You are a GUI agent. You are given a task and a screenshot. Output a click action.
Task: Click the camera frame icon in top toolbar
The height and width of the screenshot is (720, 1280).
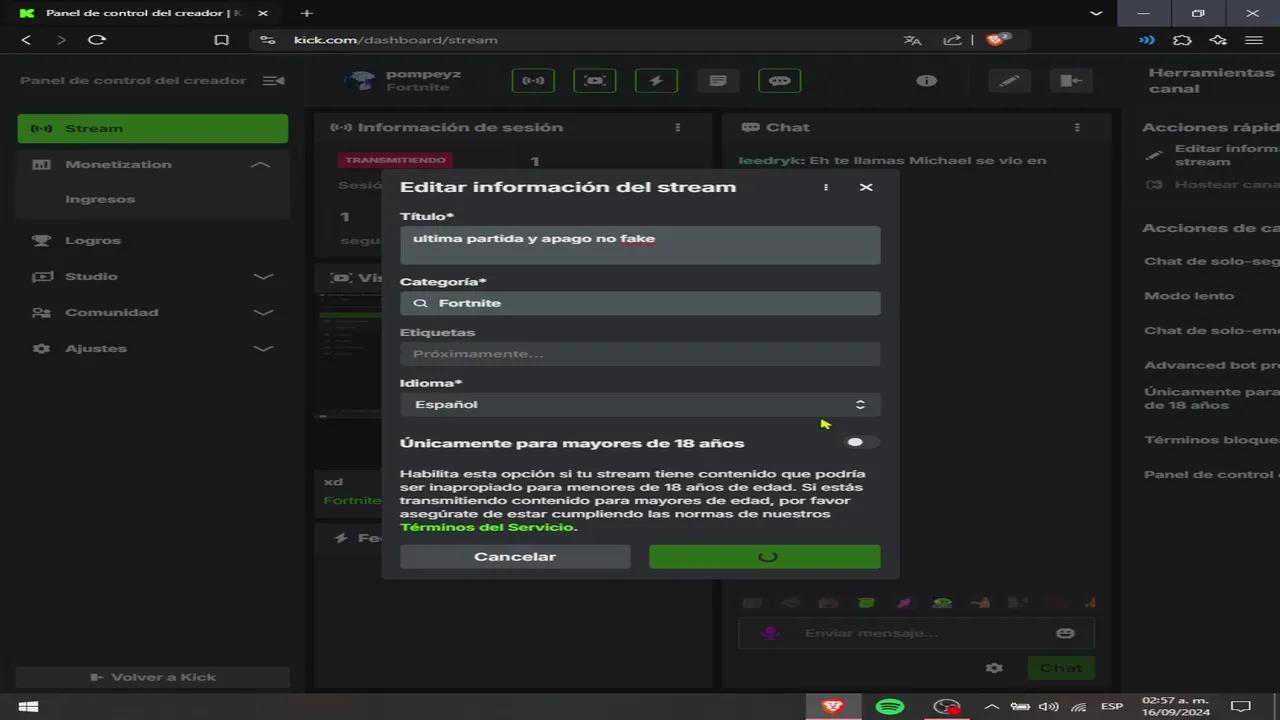coord(595,81)
